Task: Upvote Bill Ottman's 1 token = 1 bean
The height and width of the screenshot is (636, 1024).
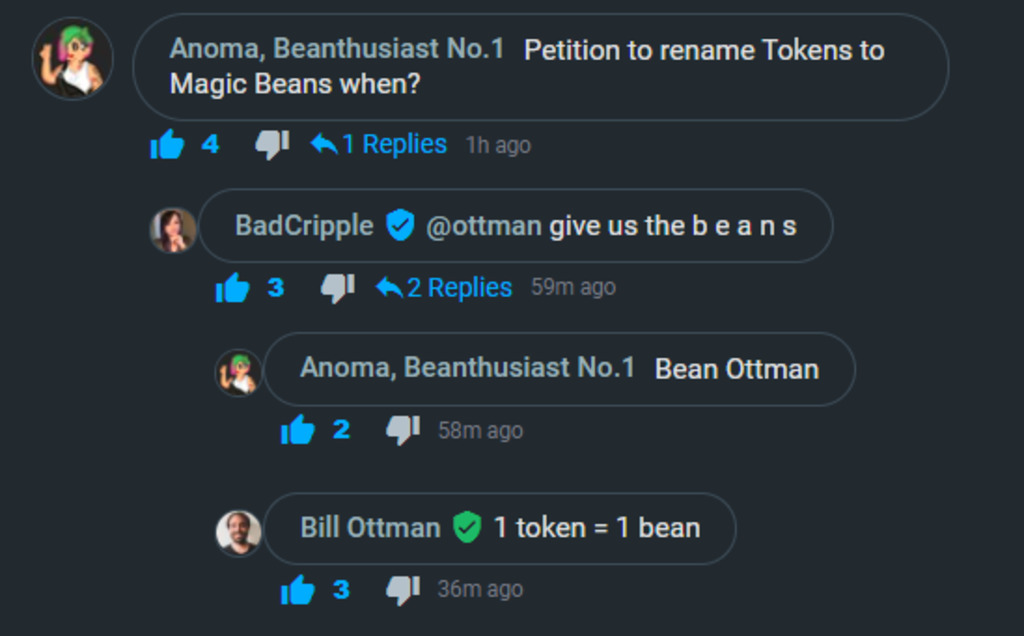Action: point(298,590)
